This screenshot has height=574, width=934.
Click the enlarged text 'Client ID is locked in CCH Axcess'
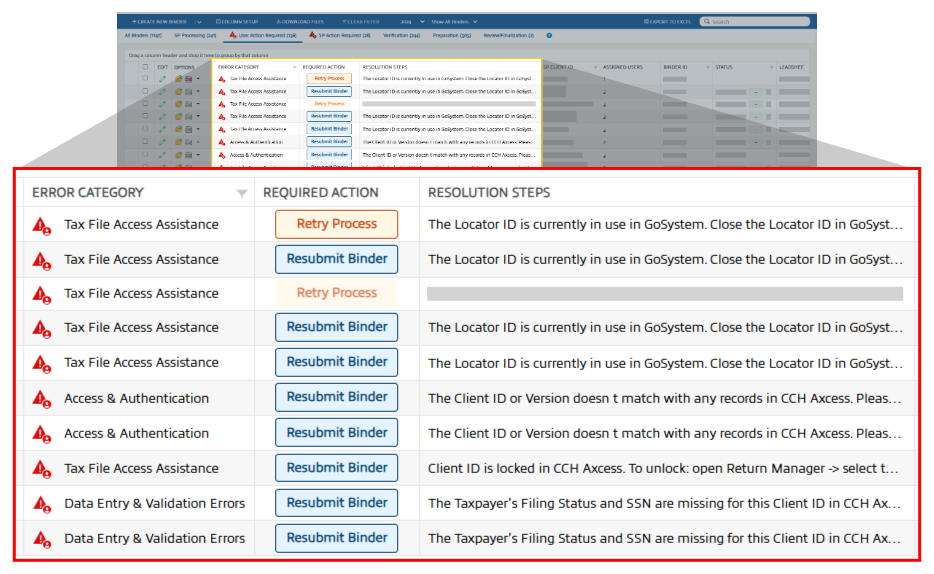pos(525,469)
